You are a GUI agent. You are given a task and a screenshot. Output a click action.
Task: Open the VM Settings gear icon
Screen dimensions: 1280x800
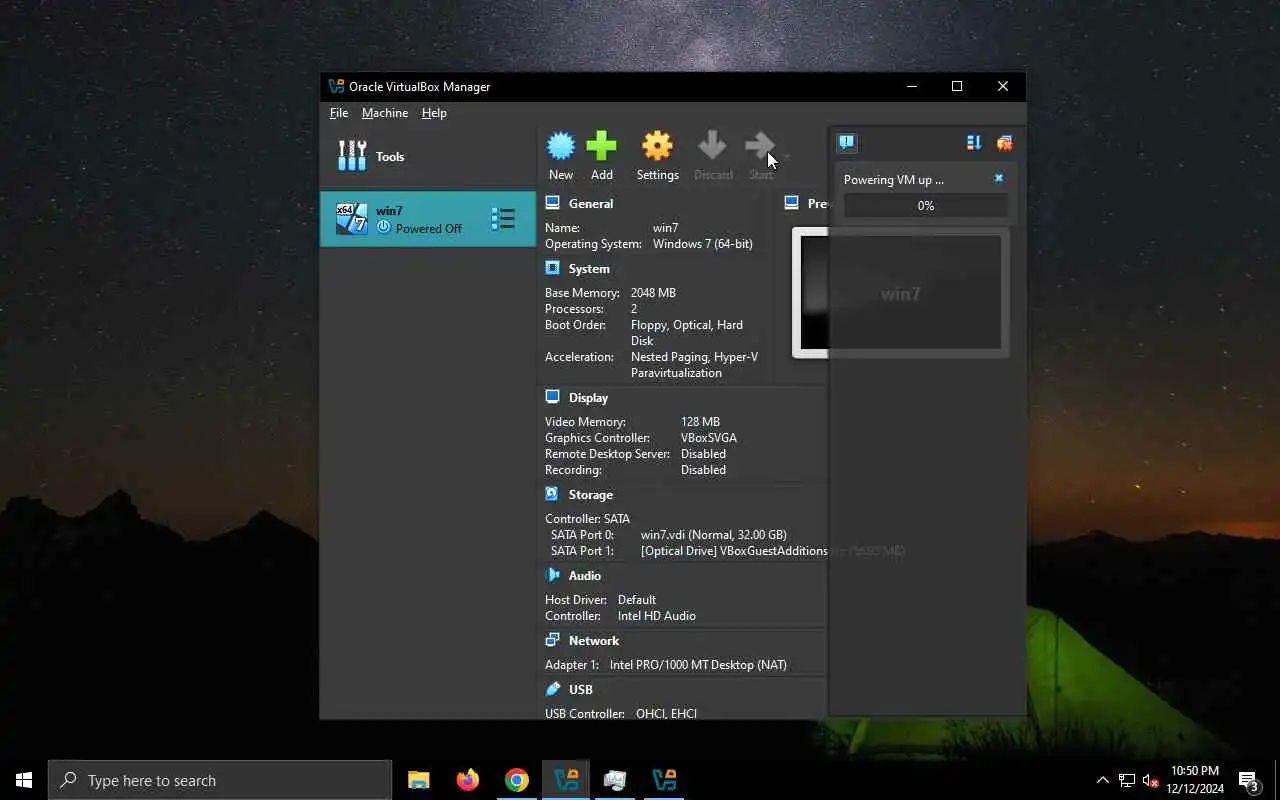coord(657,146)
